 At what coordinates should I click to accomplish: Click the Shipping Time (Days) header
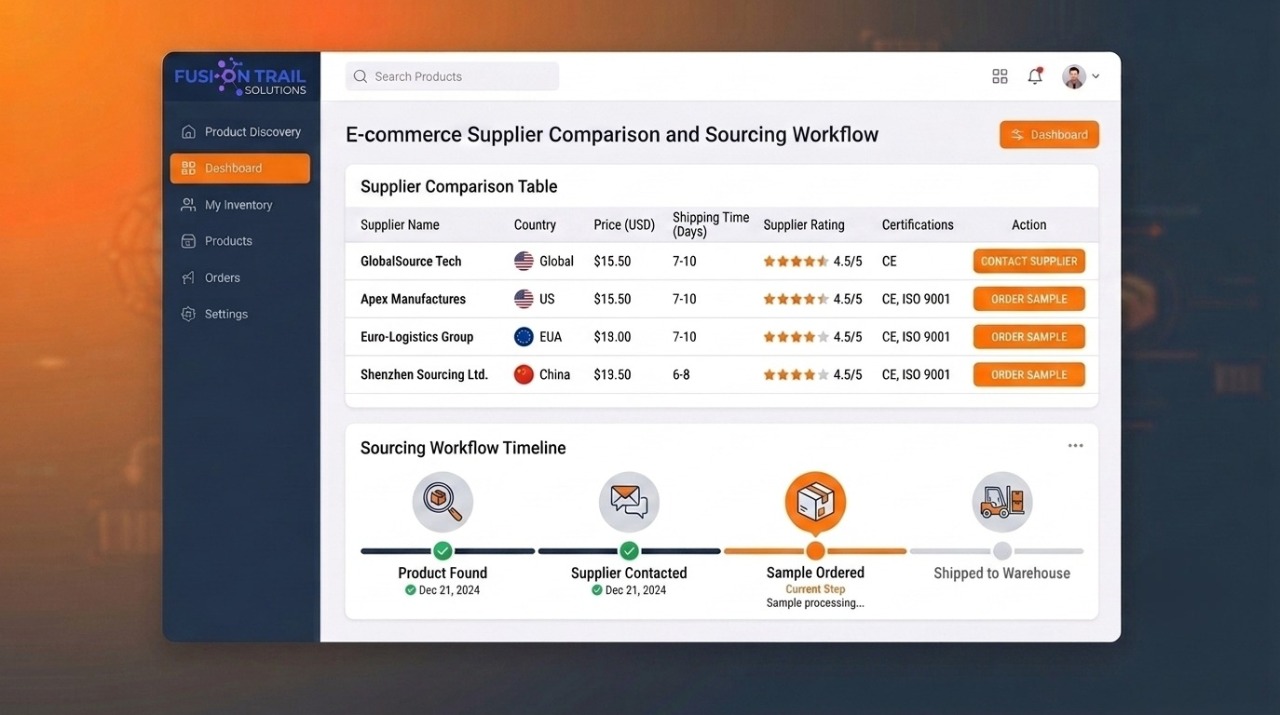click(711, 225)
